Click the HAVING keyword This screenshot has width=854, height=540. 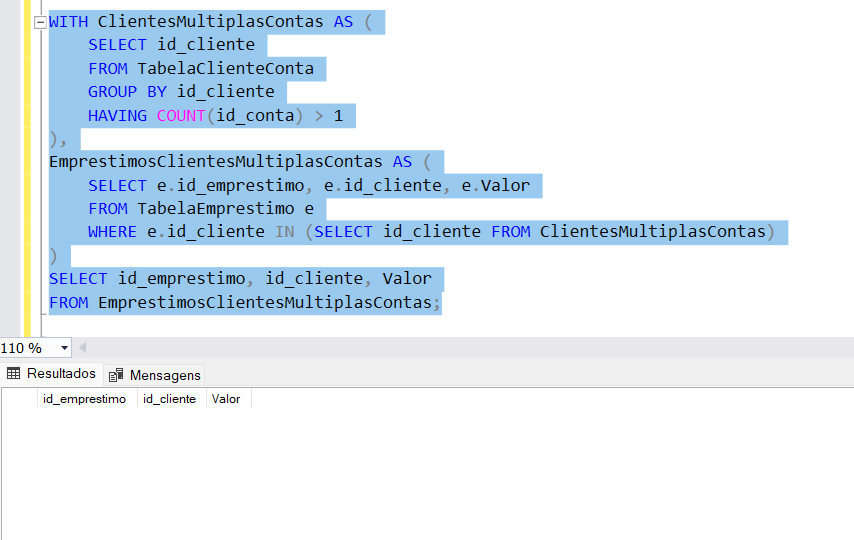coord(117,116)
